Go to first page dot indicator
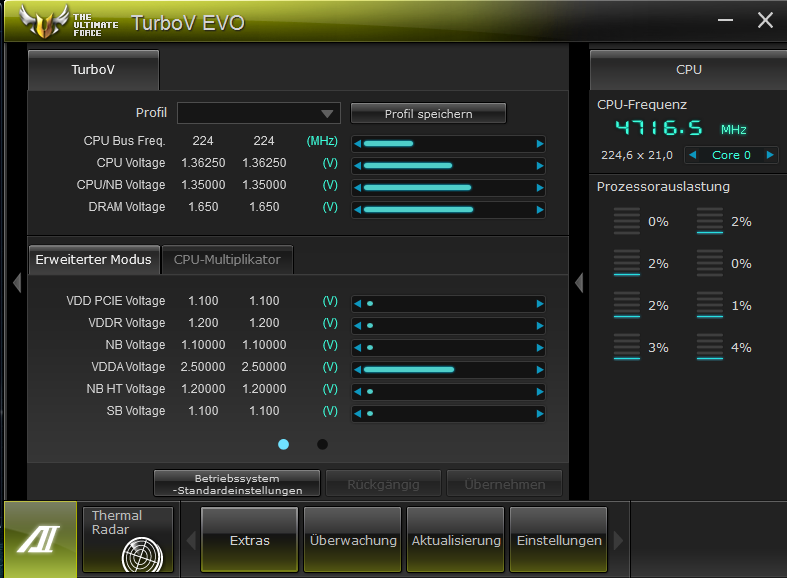The height and width of the screenshot is (578, 787). click(x=284, y=445)
